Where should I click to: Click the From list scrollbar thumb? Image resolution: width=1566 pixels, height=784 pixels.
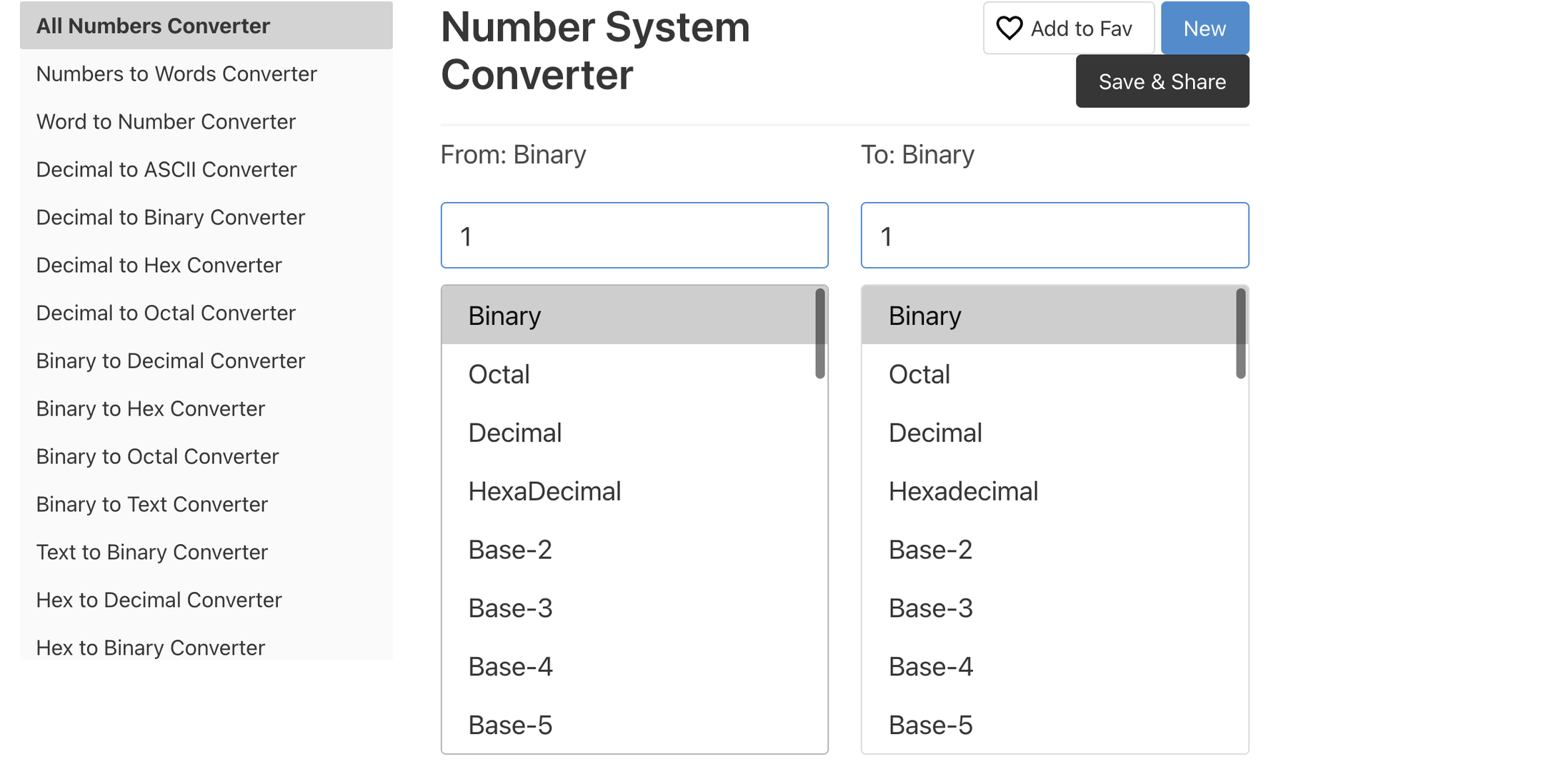(820, 333)
